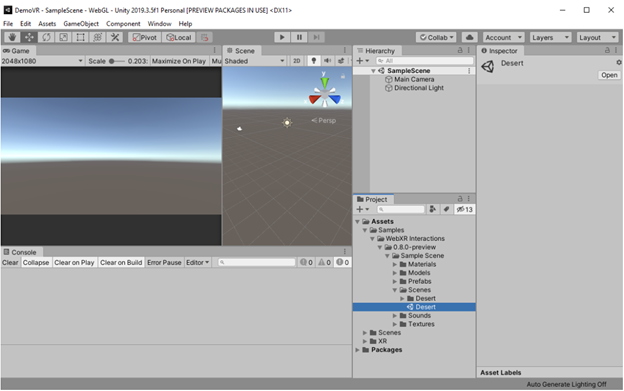Toggle Maximize On Play
This screenshot has width=624, height=391.
(179, 61)
